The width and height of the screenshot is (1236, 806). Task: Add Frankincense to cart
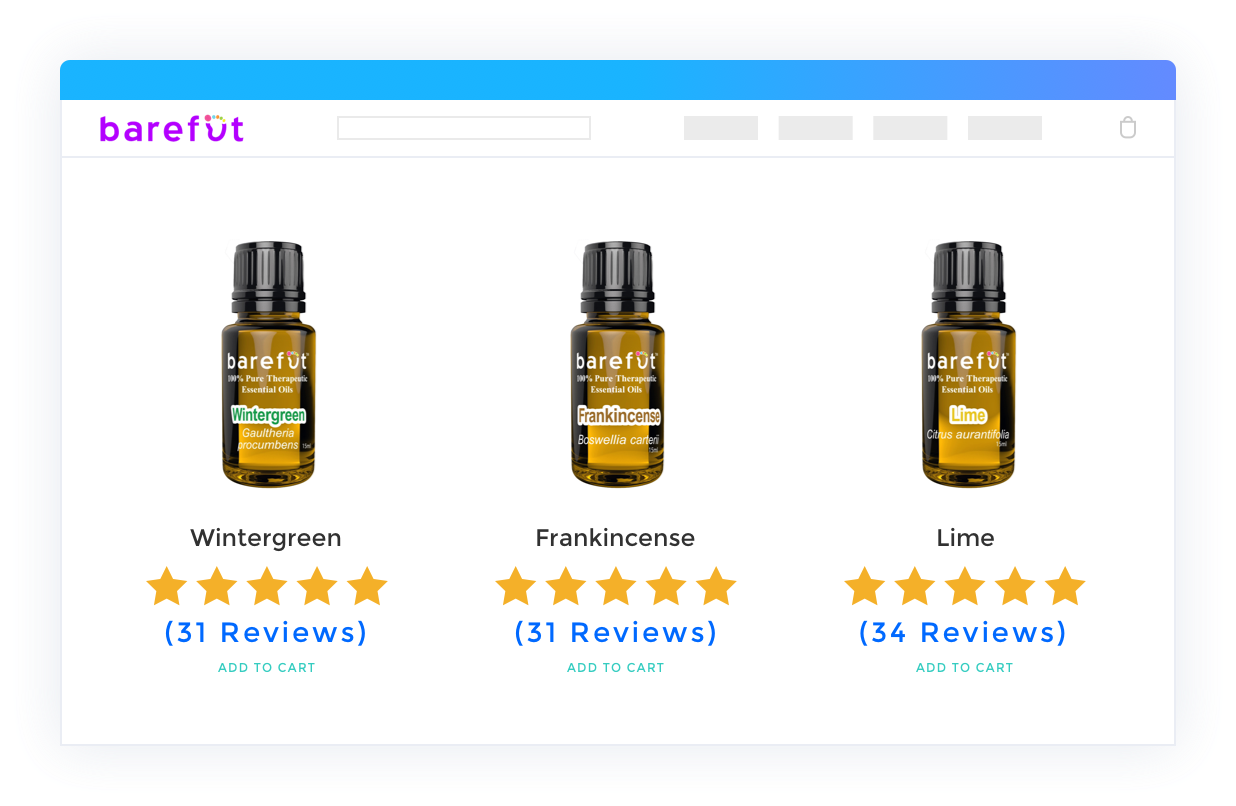pos(616,668)
